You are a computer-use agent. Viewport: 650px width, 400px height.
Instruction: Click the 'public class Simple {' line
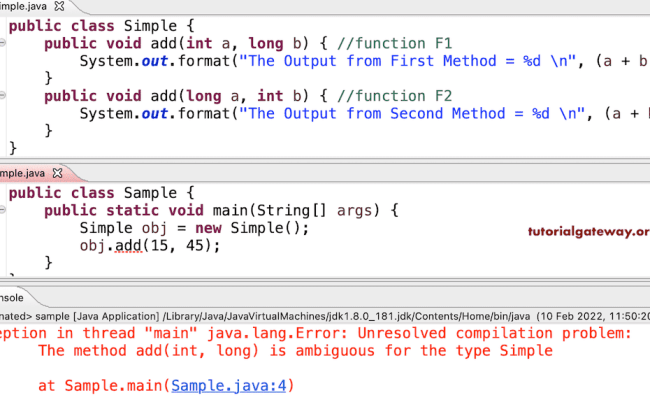click(102, 26)
